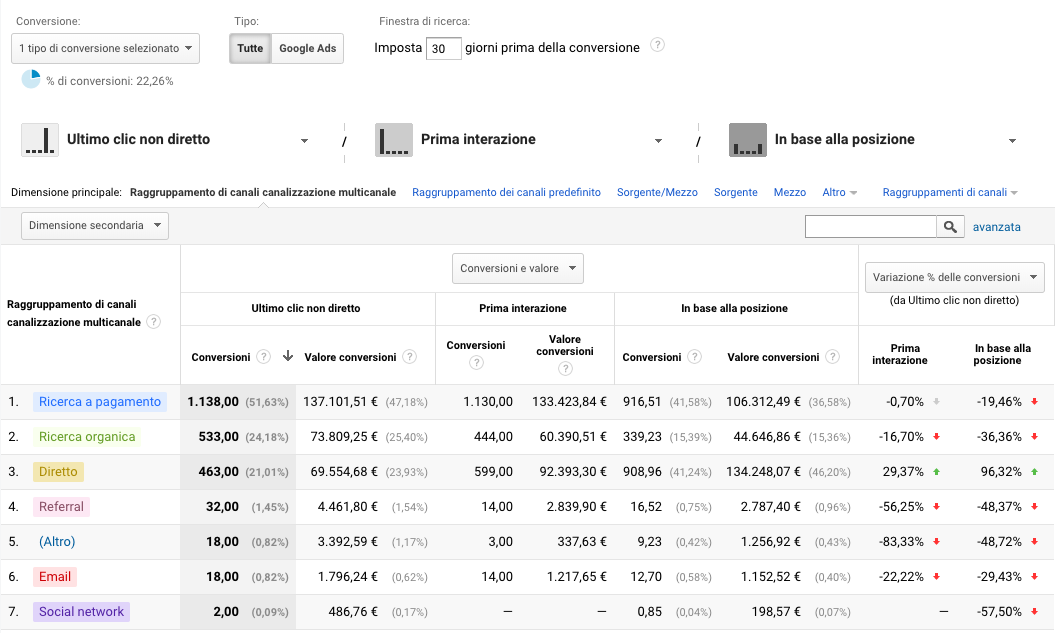
Task: Open the Referral channel
Action: click(x=61, y=507)
